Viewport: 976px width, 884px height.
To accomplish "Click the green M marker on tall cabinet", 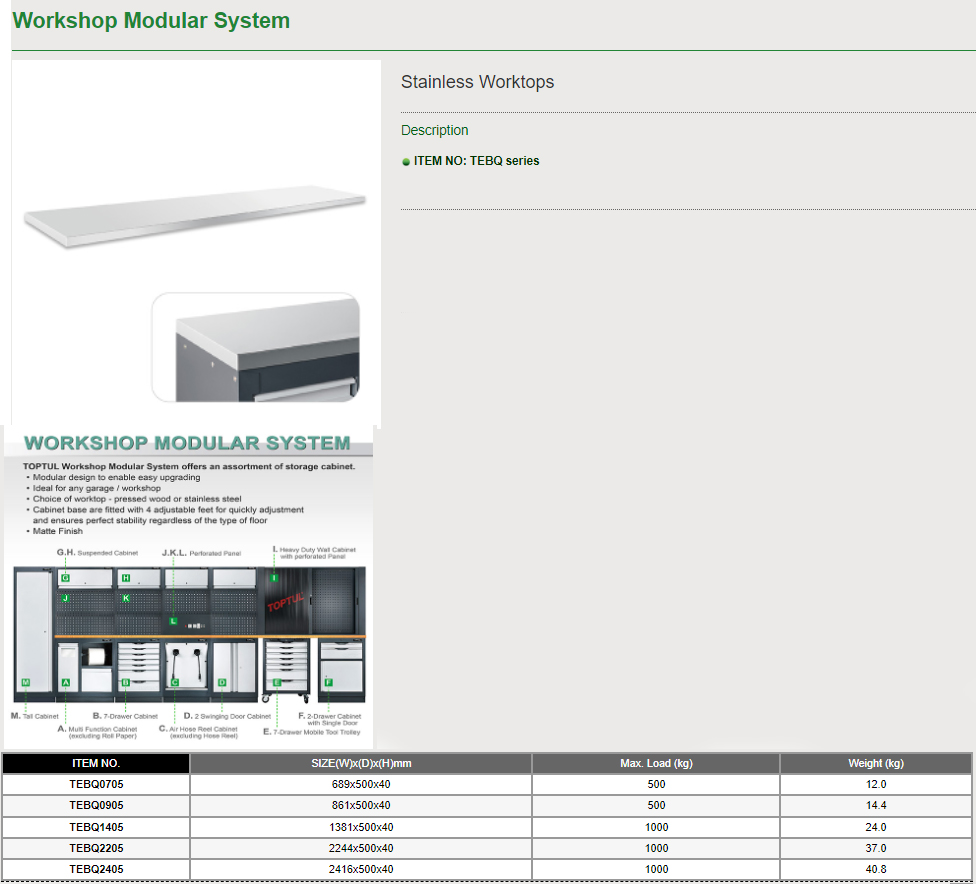I will point(26,683).
